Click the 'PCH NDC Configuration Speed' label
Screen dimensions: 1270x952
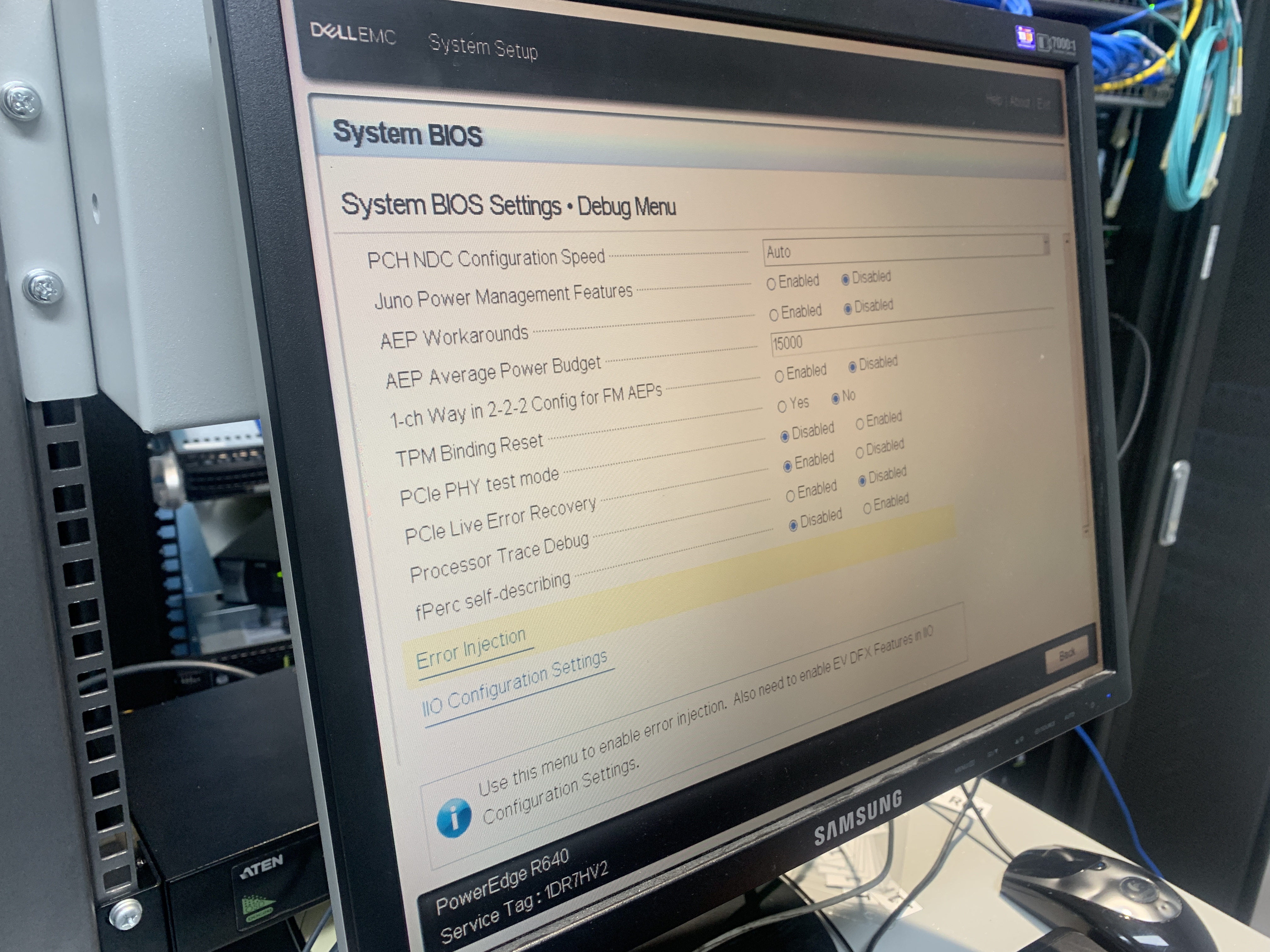(486, 258)
